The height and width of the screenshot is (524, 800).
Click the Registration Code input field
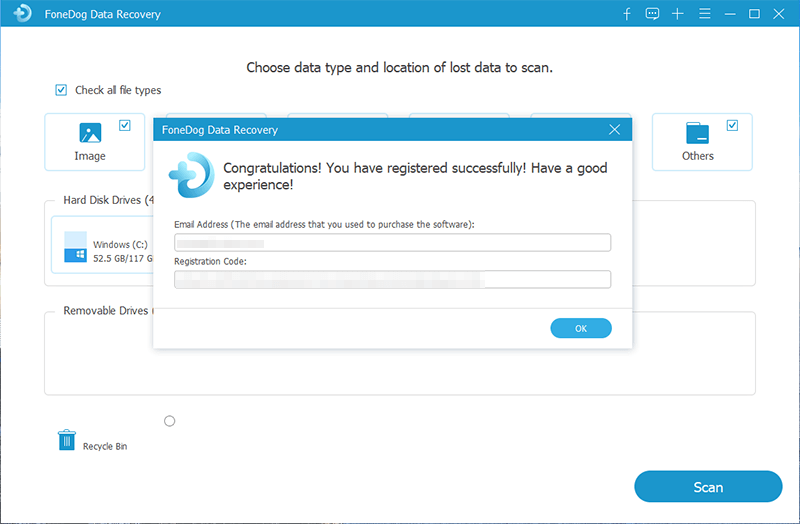pos(392,280)
